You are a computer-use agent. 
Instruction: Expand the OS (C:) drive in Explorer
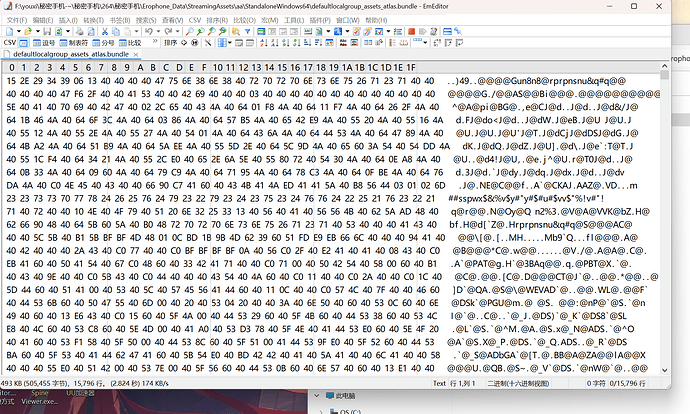point(321,411)
